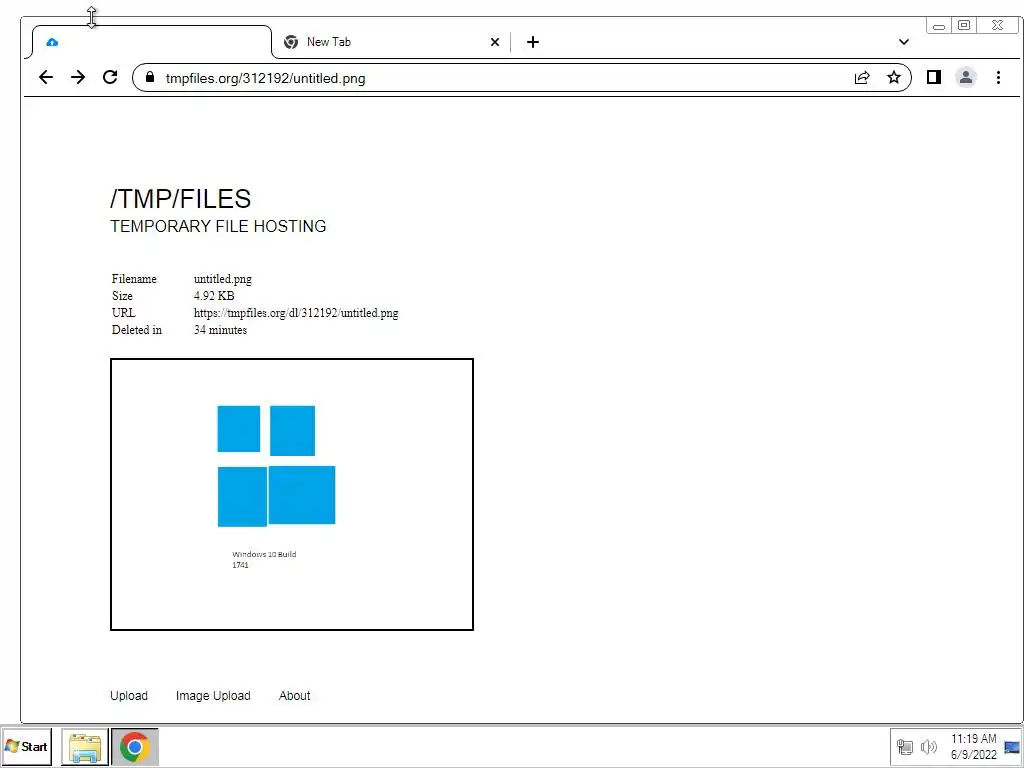Image resolution: width=1024 pixels, height=768 pixels.
Task: Open the uploaded Windows logo image preview
Action: point(292,494)
